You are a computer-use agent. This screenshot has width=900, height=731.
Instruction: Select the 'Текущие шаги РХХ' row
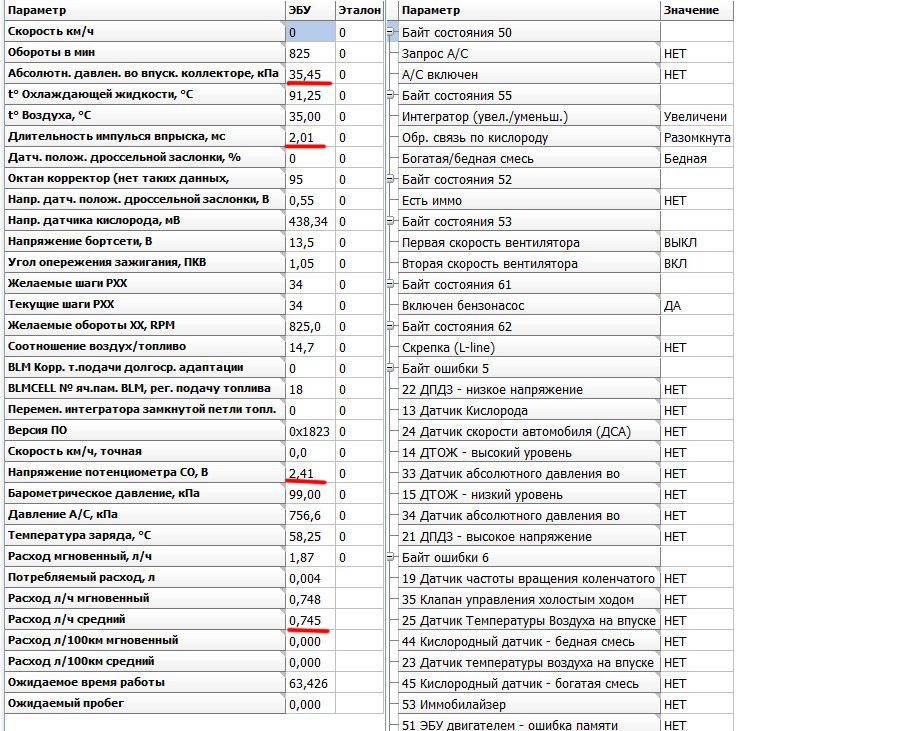tap(145, 305)
